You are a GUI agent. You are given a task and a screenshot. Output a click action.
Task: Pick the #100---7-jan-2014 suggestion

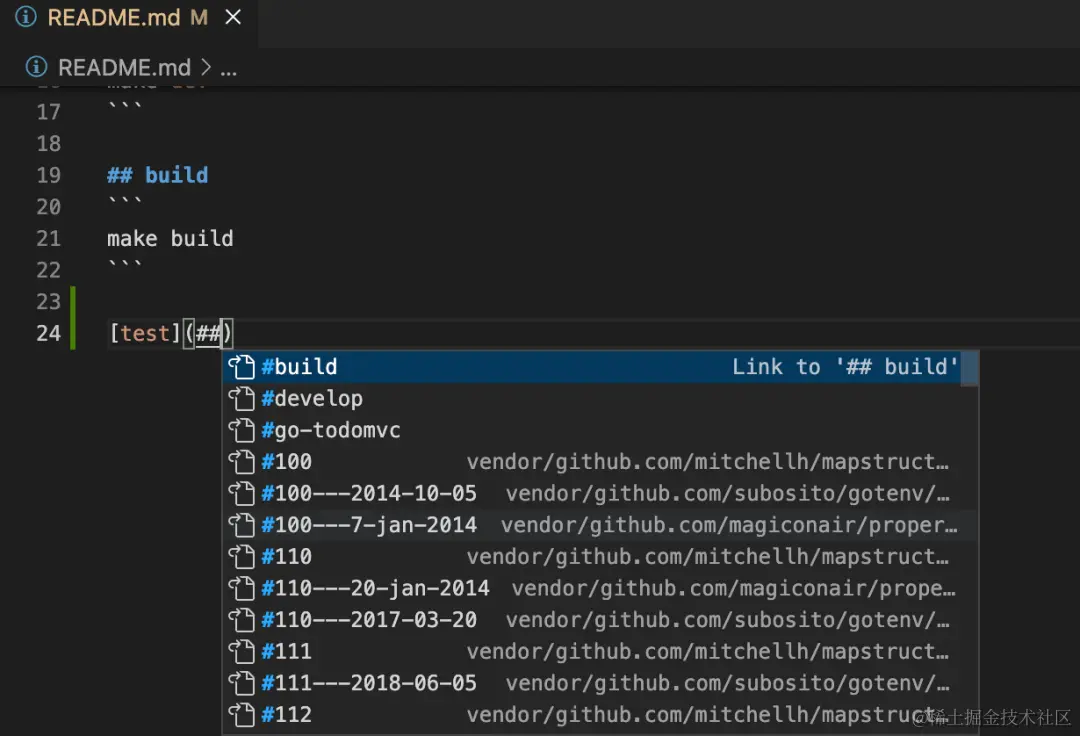(592, 525)
